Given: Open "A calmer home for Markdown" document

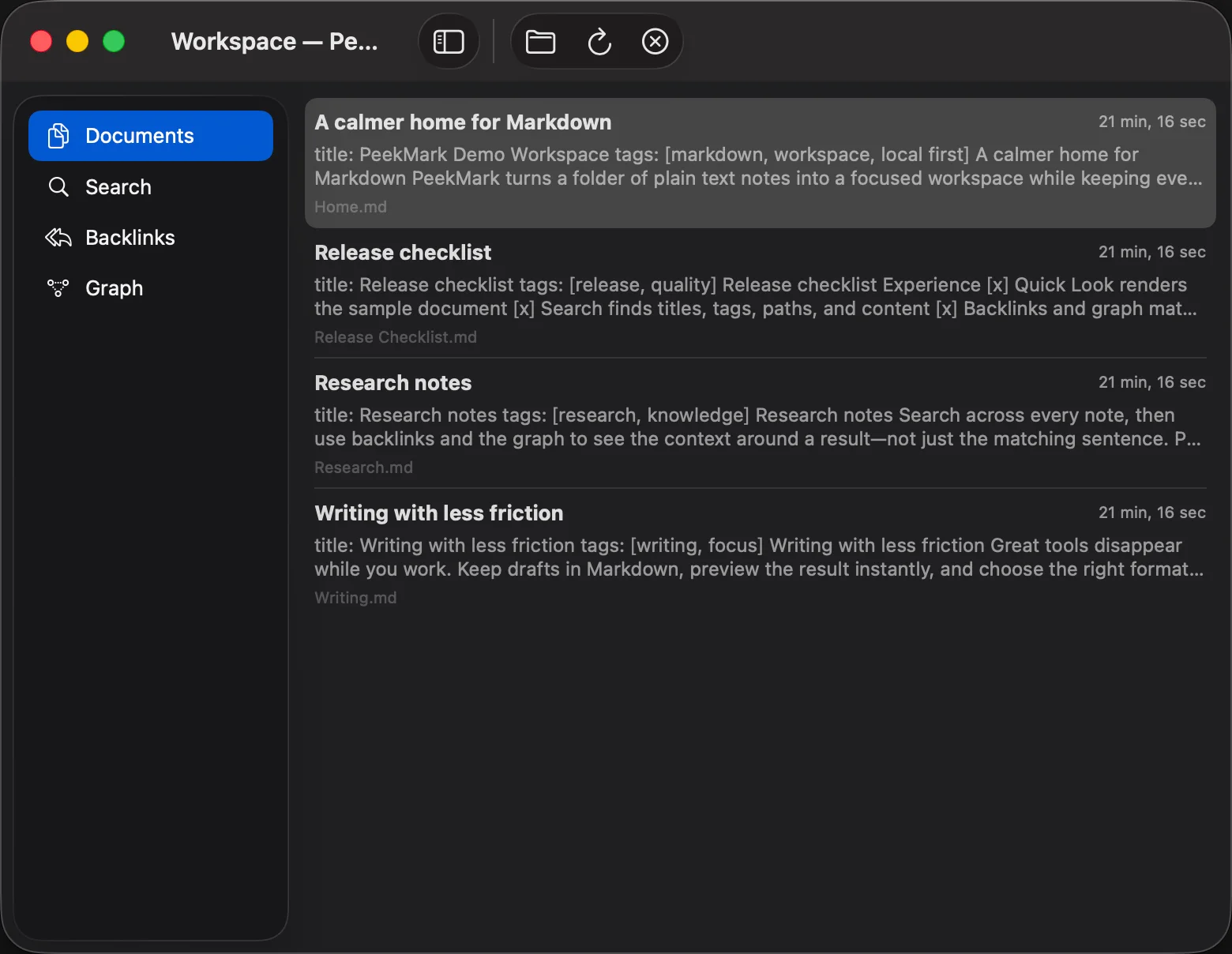Looking at the screenshot, I should pos(760,163).
